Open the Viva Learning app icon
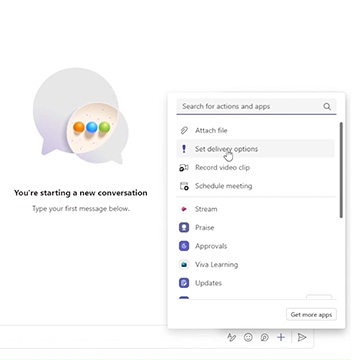Screen dimensions: 360x360 [184, 265]
